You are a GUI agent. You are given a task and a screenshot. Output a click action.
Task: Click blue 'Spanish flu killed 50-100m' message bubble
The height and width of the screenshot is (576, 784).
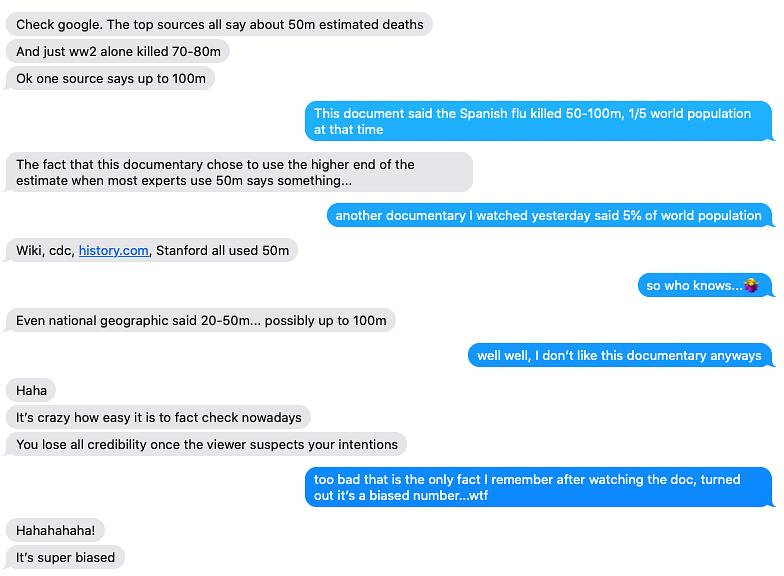pyautogui.click(x=539, y=121)
